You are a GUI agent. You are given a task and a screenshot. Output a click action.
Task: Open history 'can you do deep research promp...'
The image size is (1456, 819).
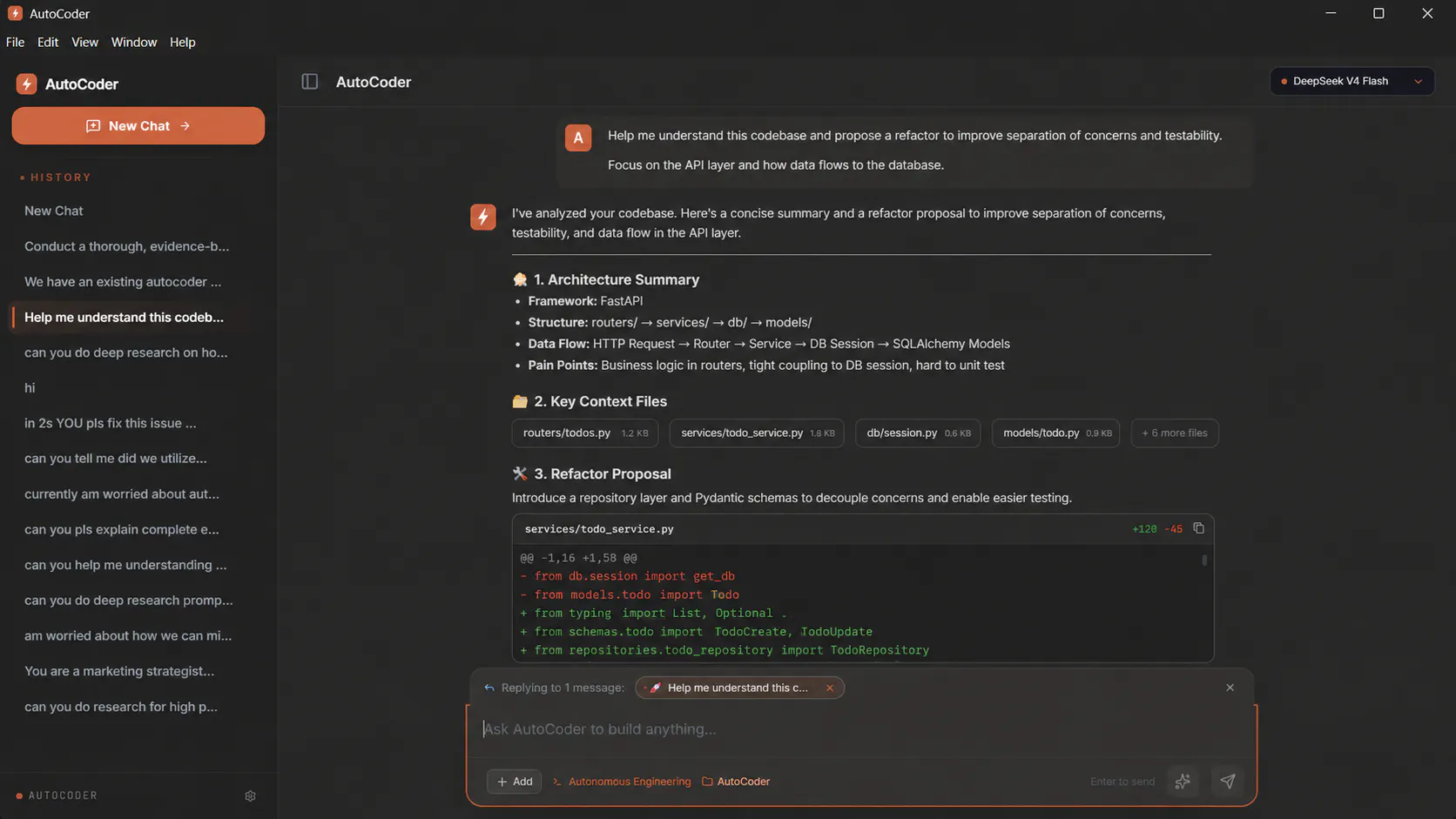click(x=138, y=600)
